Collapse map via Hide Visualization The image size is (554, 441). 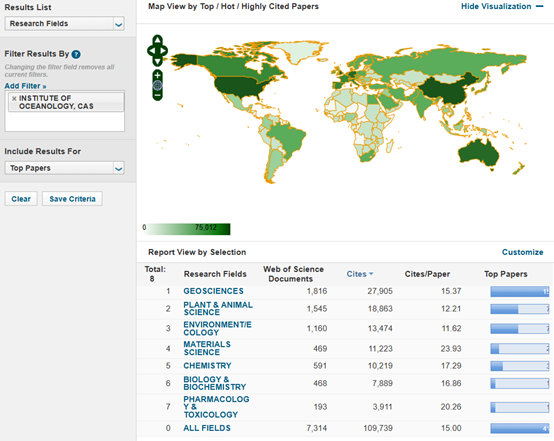tap(502, 6)
